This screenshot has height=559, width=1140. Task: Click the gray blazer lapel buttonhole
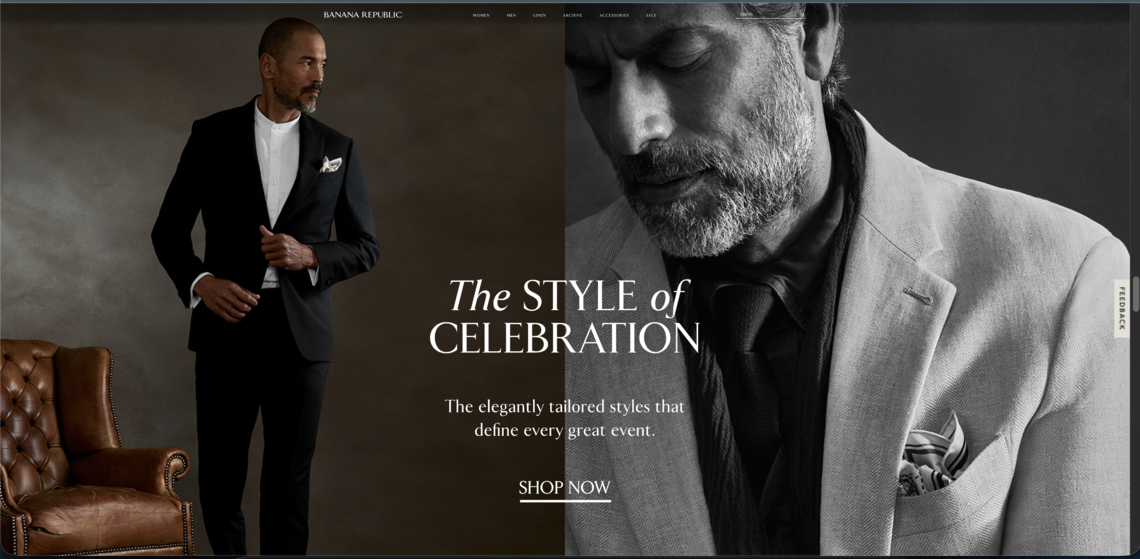point(915,296)
